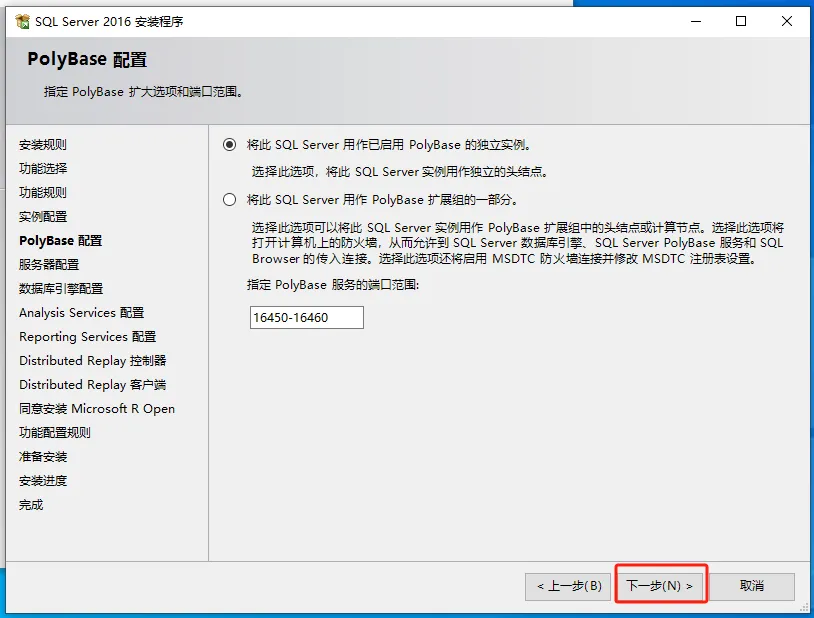Viewport: 814px width, 618px height.
Task: Click the 取消 cancel button
Action: coord(751,586)
